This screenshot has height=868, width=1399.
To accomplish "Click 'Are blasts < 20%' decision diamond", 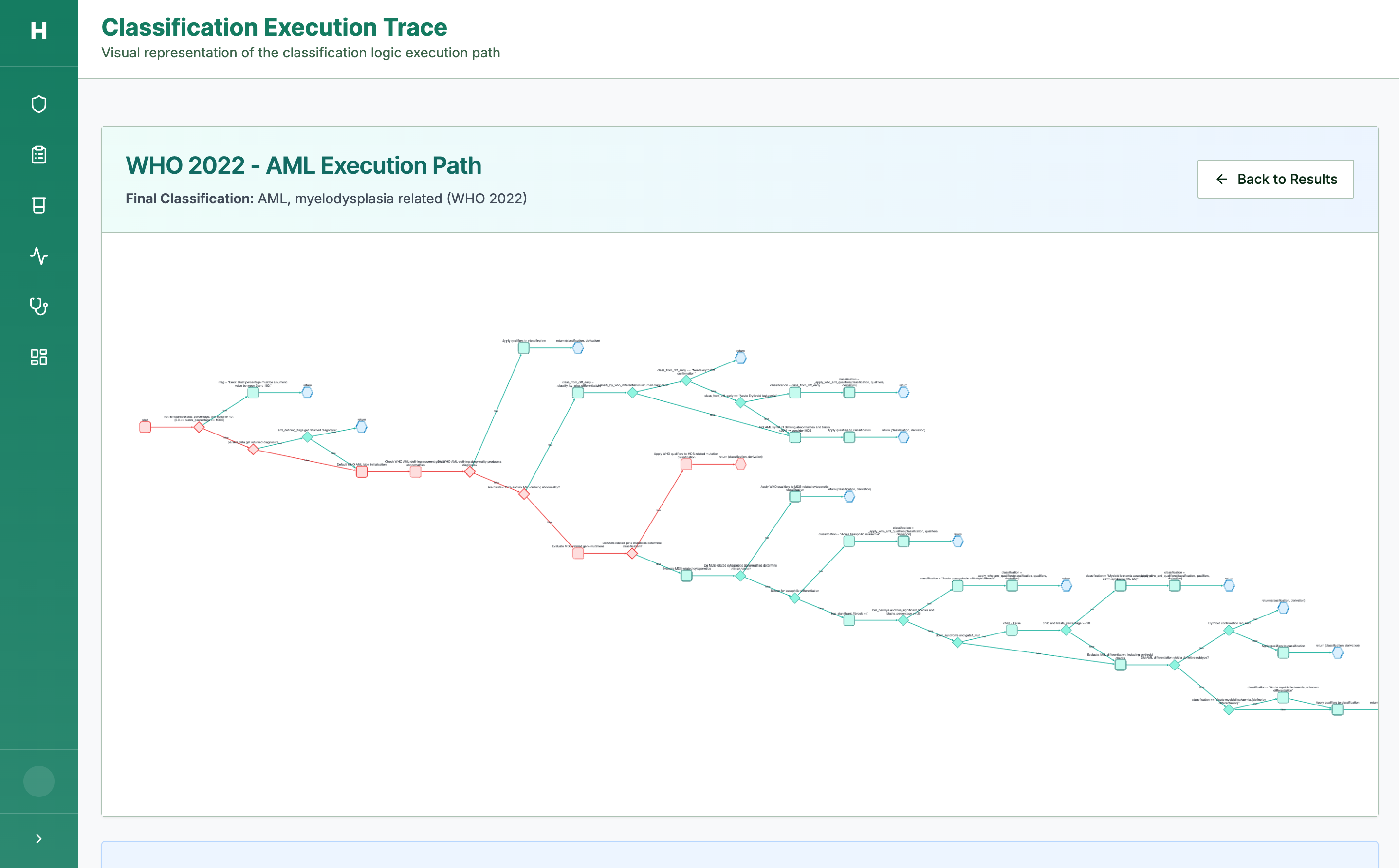I will click(524, 494).
